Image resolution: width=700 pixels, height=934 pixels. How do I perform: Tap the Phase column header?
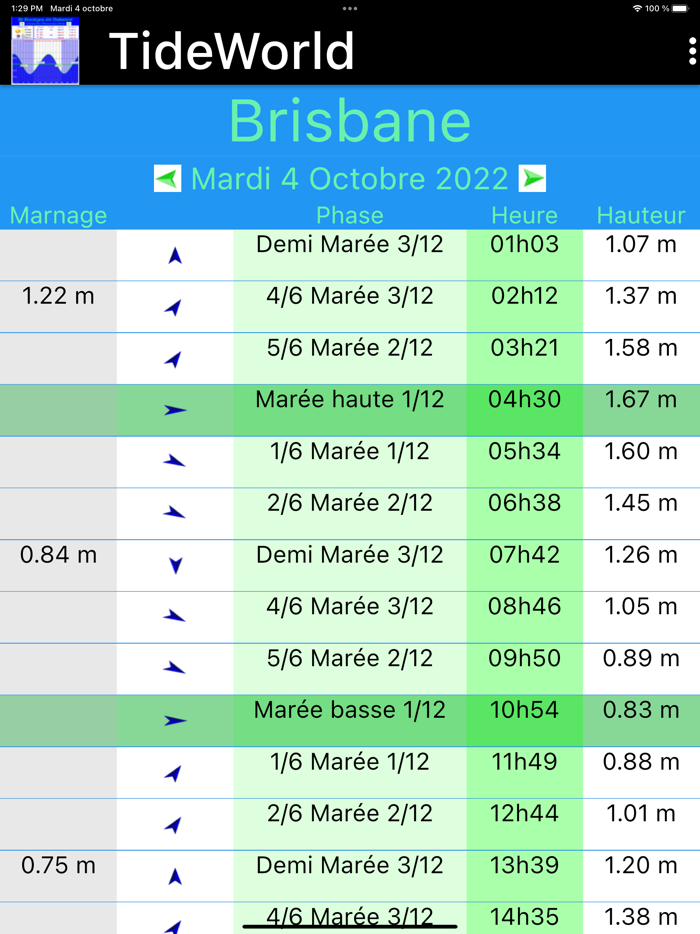click(350, 216)
